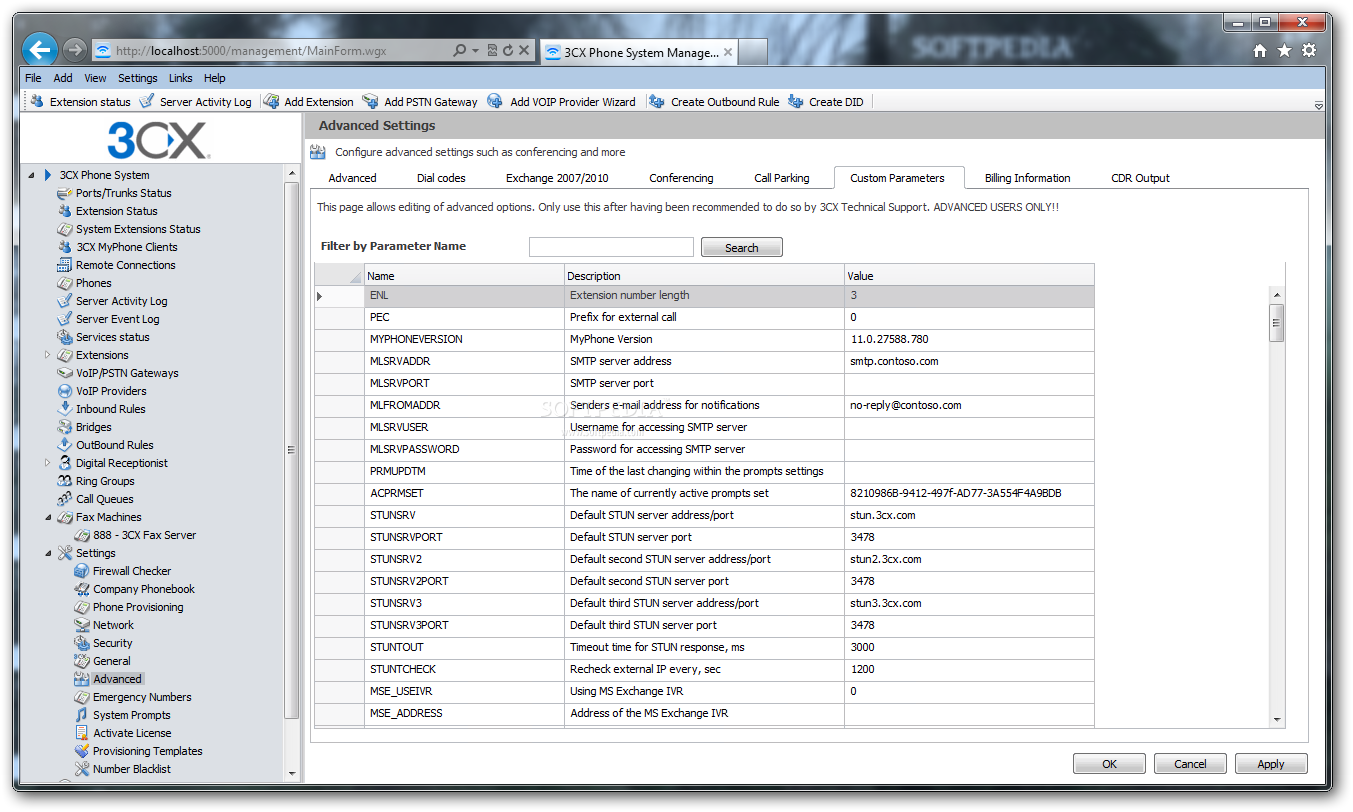
Task: Open System Prompts under Settings
Action: point(132,715)
